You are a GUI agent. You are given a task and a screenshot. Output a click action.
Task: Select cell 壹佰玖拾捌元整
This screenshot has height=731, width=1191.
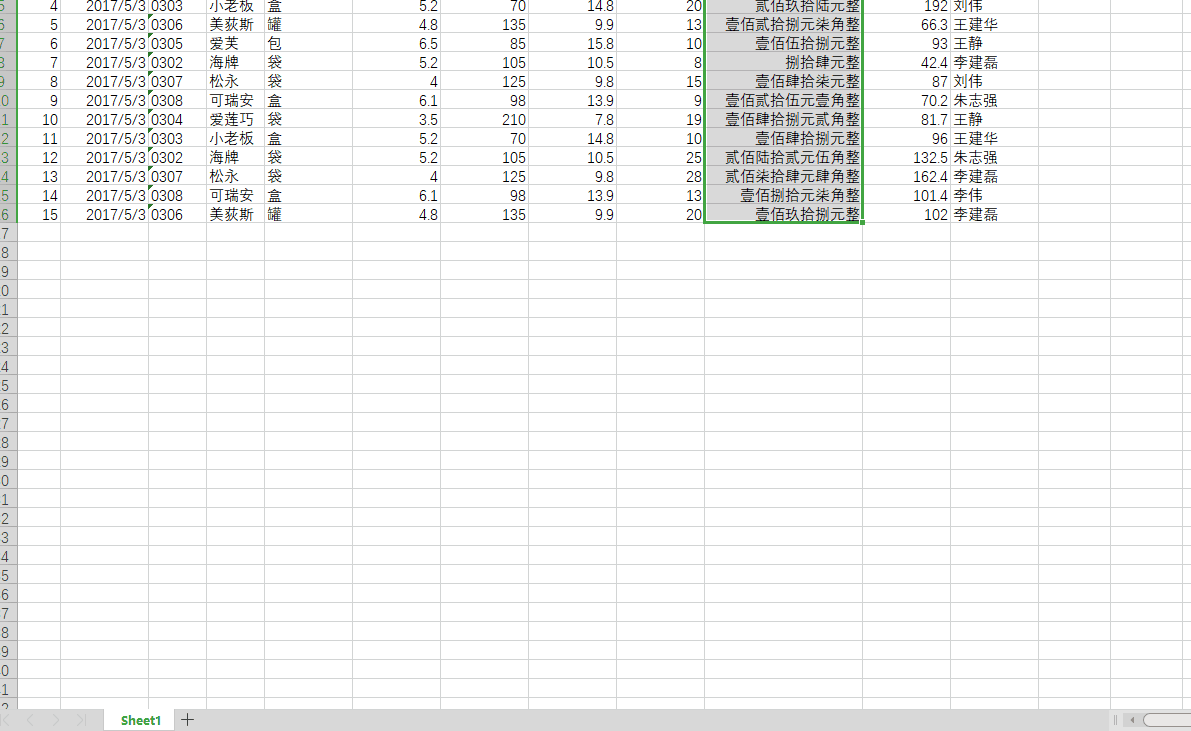point(784,214)
